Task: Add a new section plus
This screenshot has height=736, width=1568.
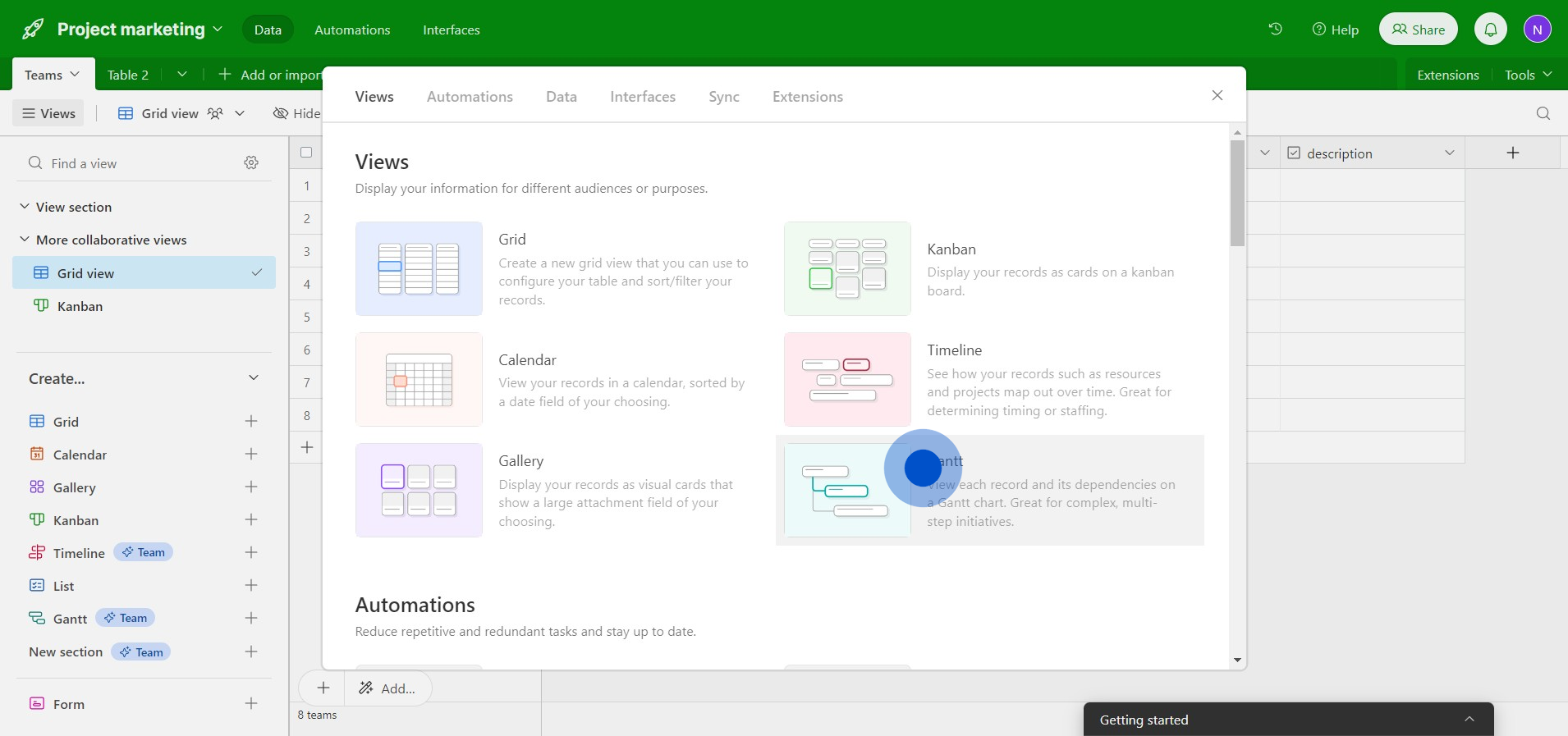Action: 251,651
